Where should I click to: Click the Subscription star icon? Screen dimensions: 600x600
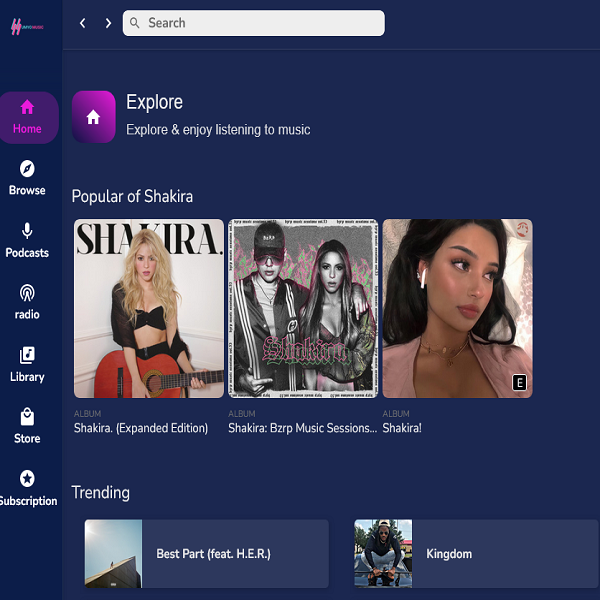tap(27, 478)
